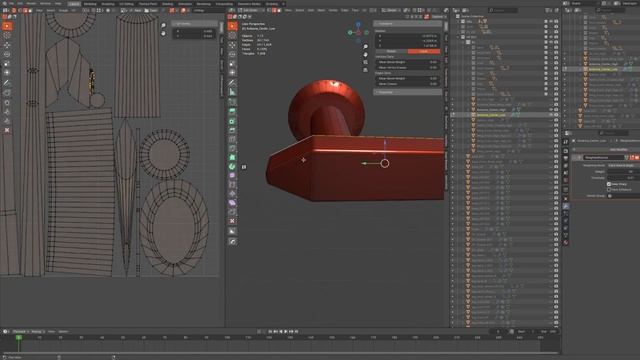Viewport: 640px width, 360px height.
Task: Open the Modifiers wrench tab in Properties editor
Action: [x=566, y=207]
